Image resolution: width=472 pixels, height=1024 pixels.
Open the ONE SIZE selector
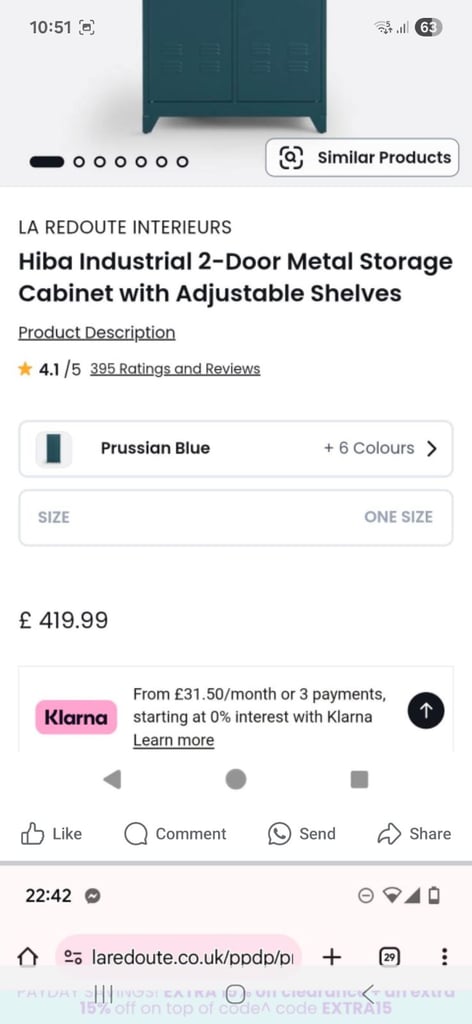(236, 517)
